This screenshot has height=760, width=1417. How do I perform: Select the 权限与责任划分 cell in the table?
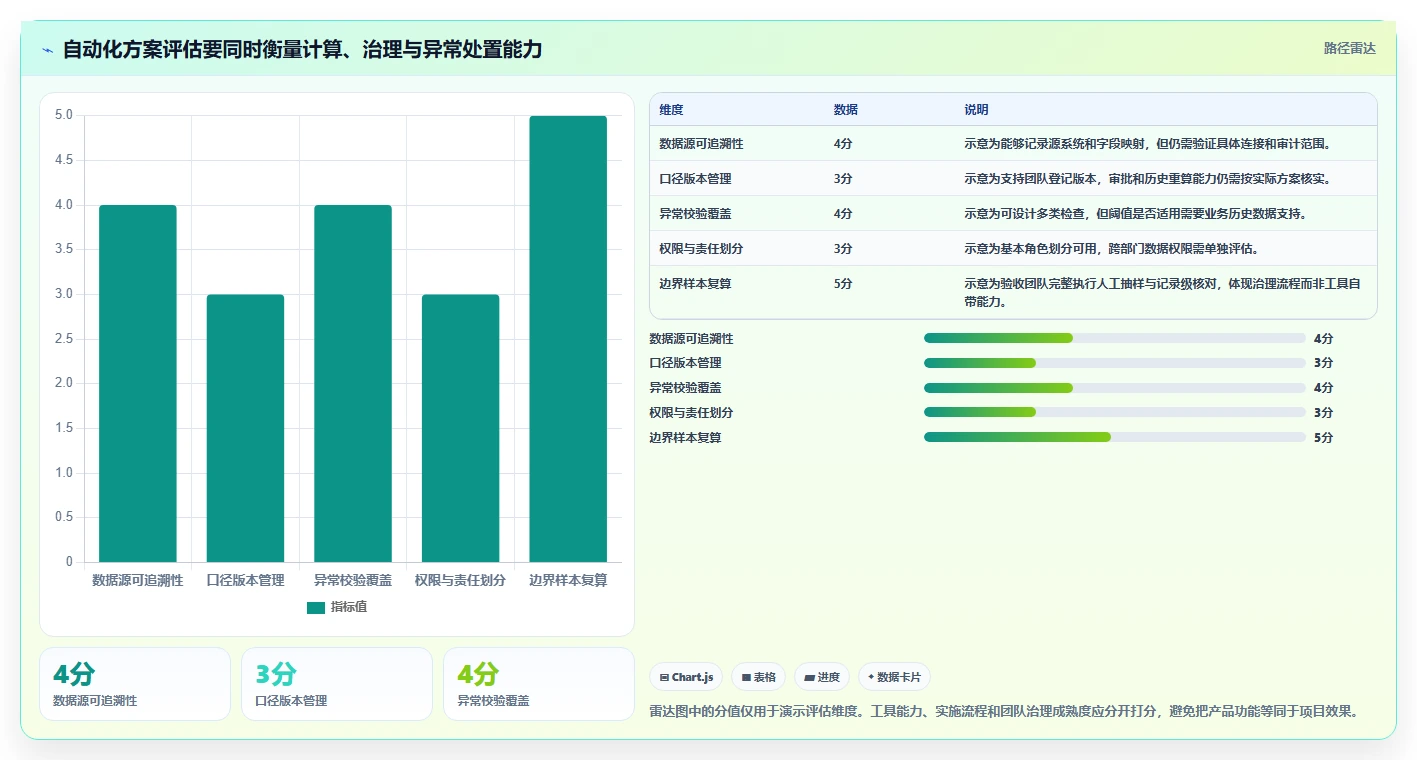(x=701, y=249)
